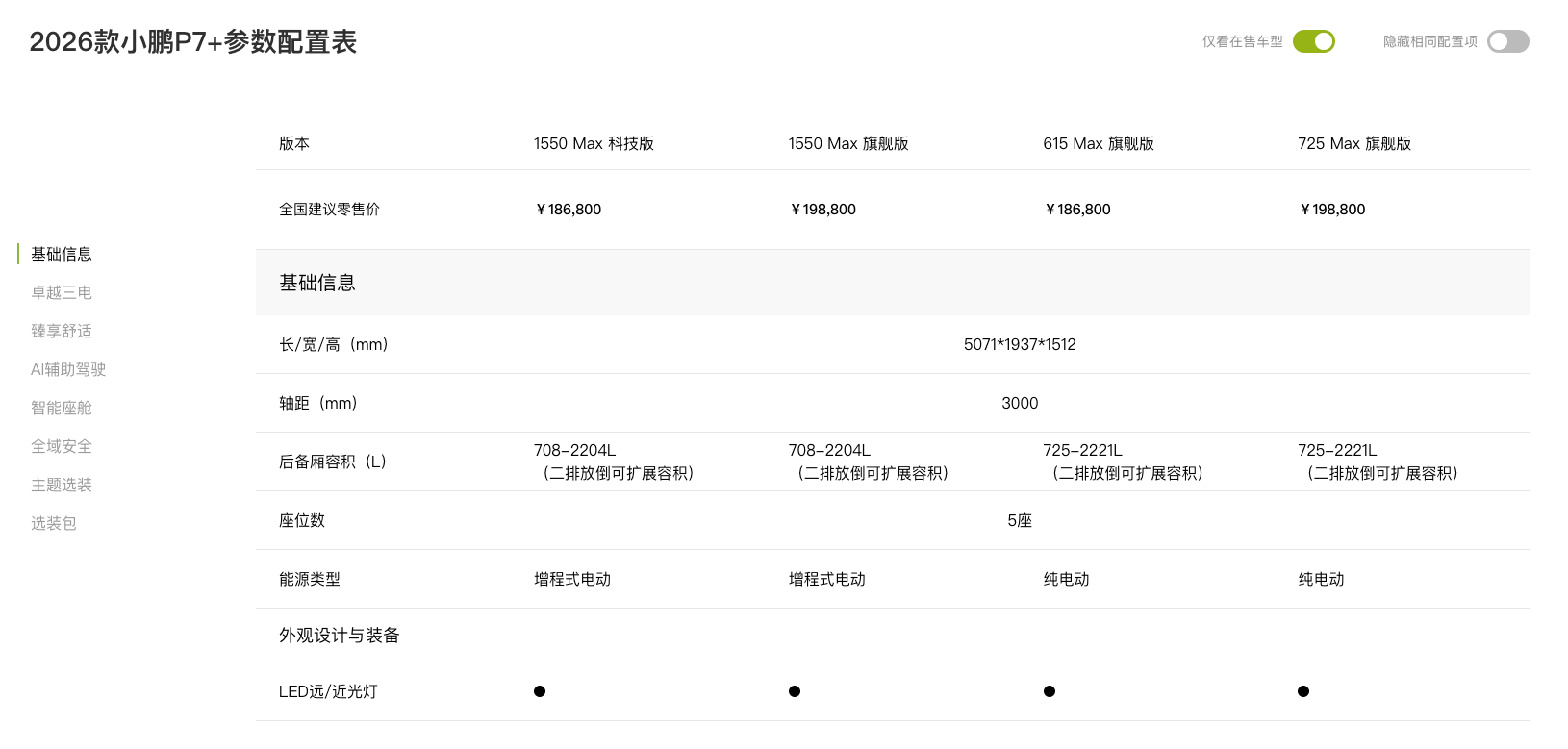
Task: Jump to 主题选装 section
Action: pyautogui.click(x=62, y=485)
